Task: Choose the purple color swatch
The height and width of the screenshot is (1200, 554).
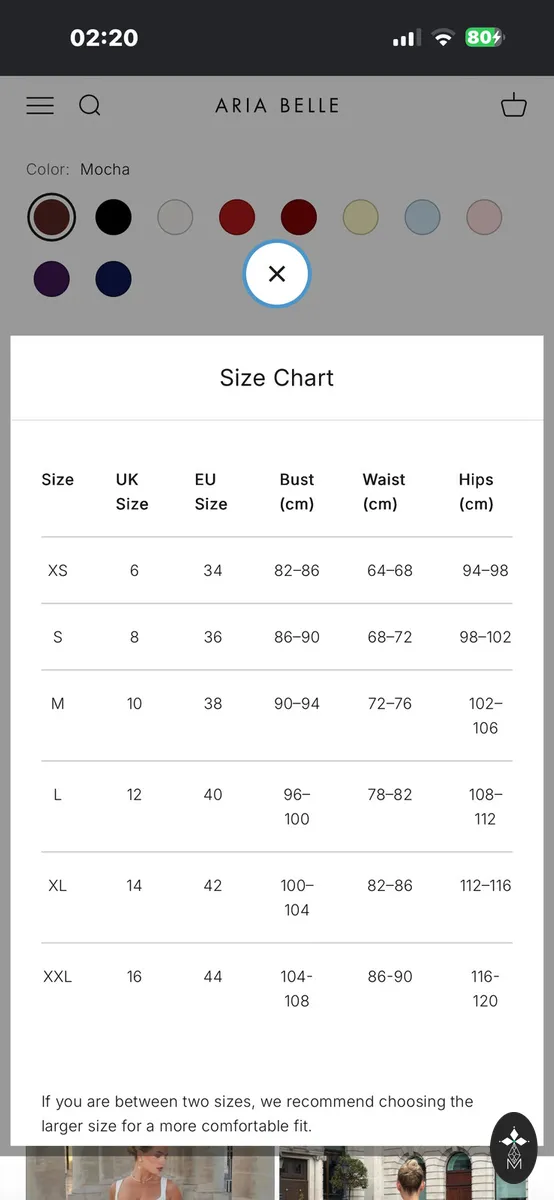Action: coord(51,279)
